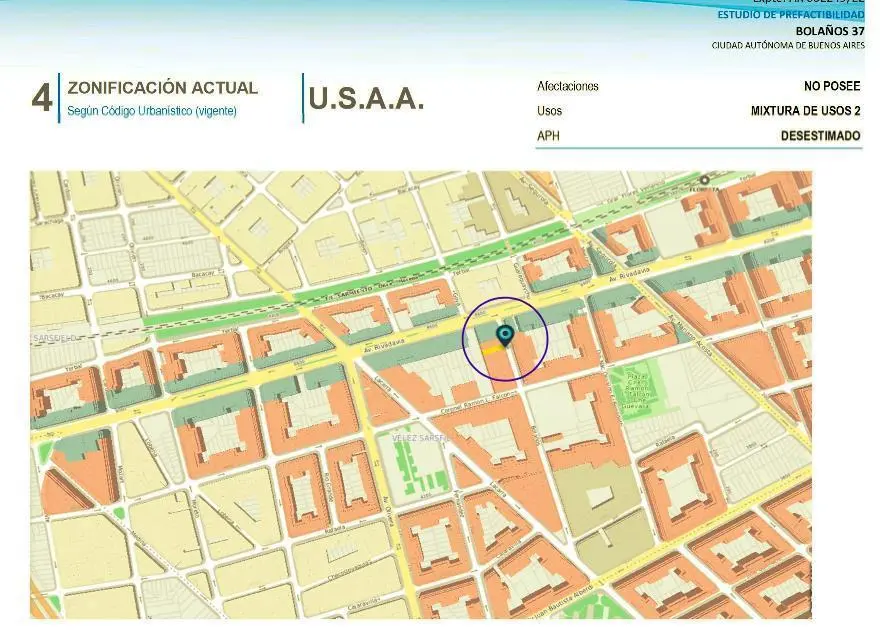This screenshot has width=880, height=640.
Task: Click the teal location pin marker
Action: pos(506,337)
